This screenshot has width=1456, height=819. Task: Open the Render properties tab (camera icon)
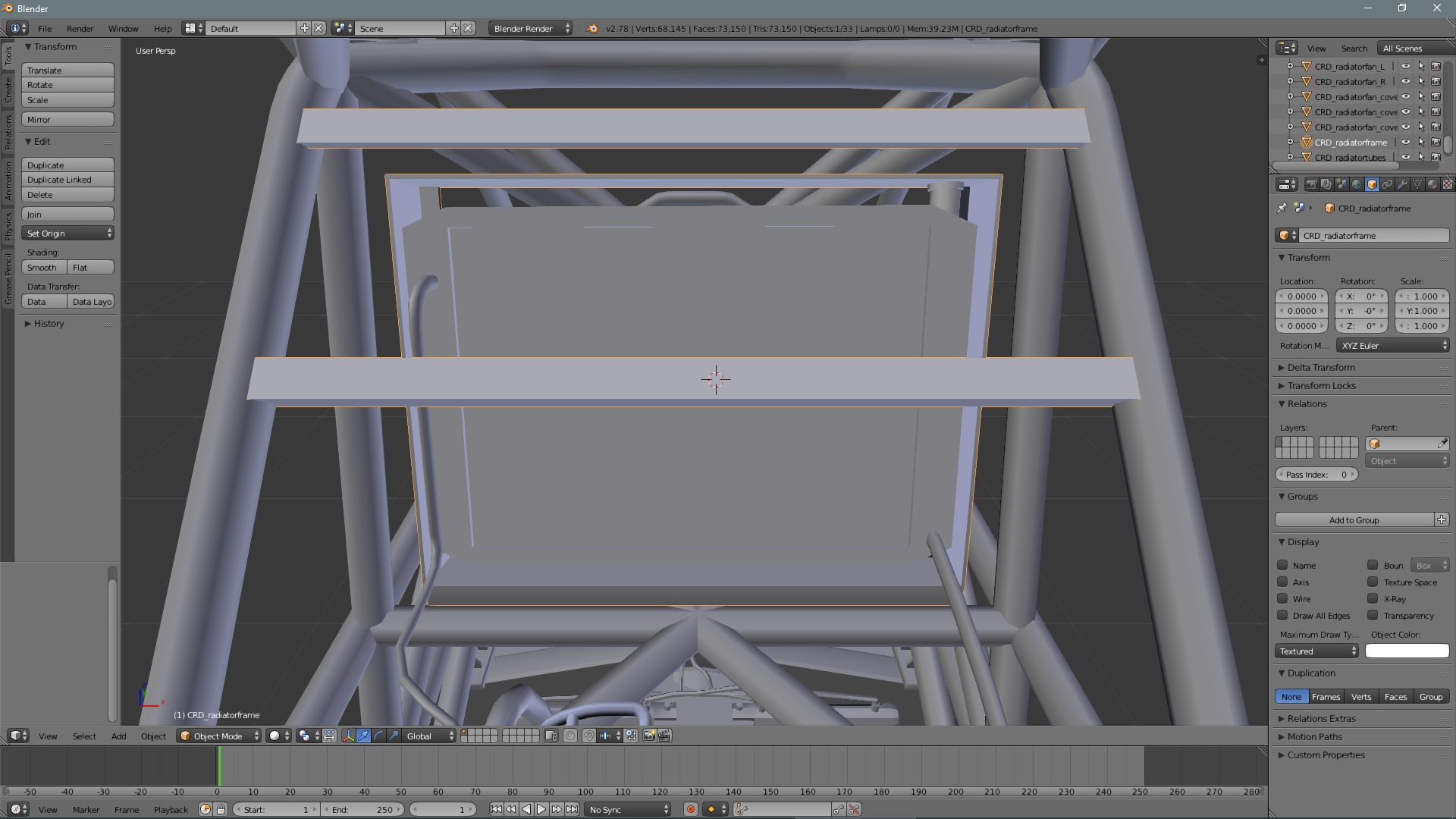[1311, 184]
